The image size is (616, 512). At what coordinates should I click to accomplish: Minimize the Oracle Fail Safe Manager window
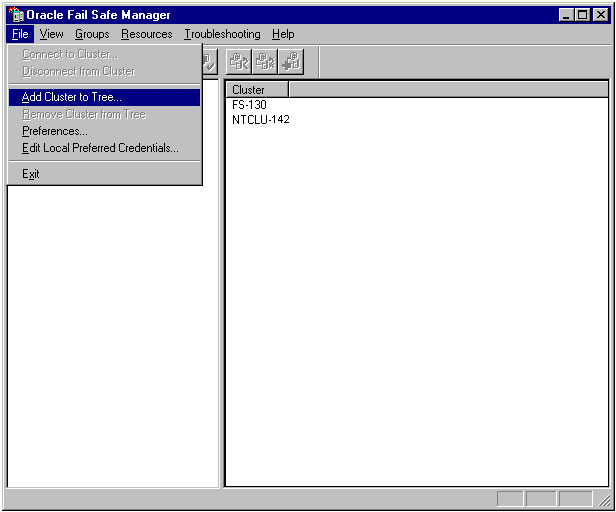566,15
